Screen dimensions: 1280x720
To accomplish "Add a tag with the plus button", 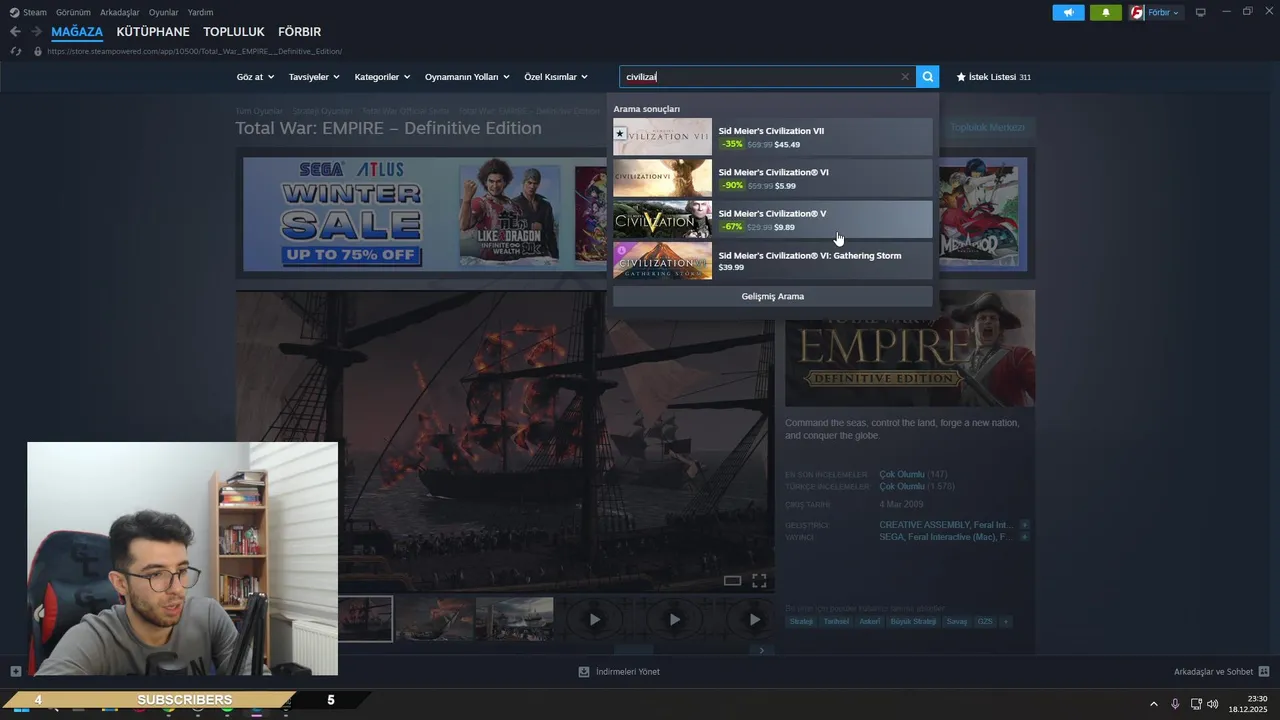I will [1005, 621].
